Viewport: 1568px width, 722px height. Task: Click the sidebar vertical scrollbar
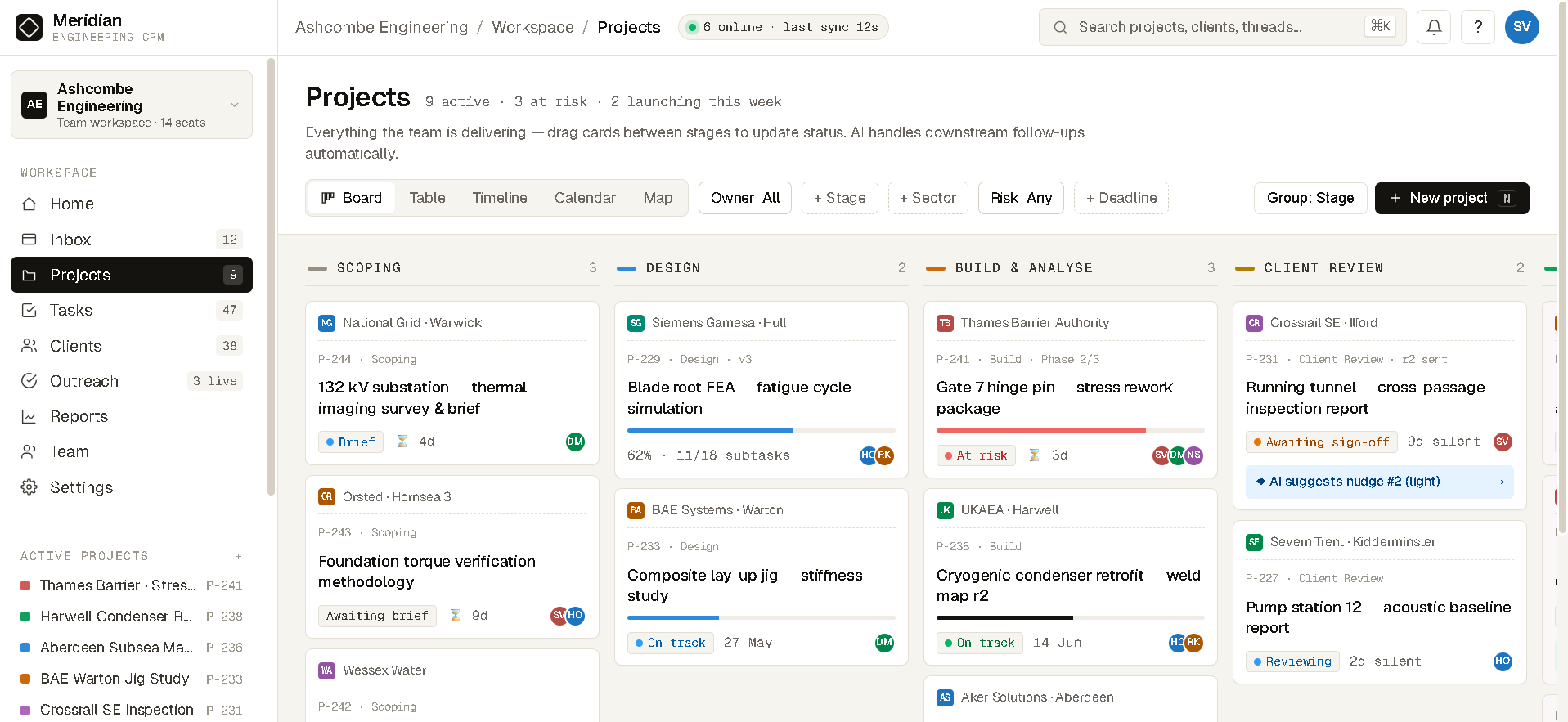[x=271, y=276]
